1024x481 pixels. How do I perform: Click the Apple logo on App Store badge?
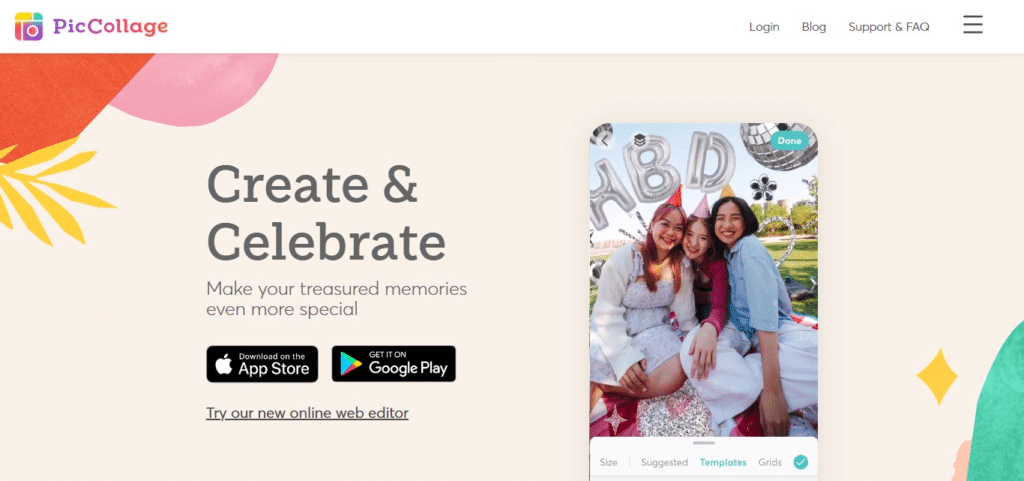coord(224,364)
